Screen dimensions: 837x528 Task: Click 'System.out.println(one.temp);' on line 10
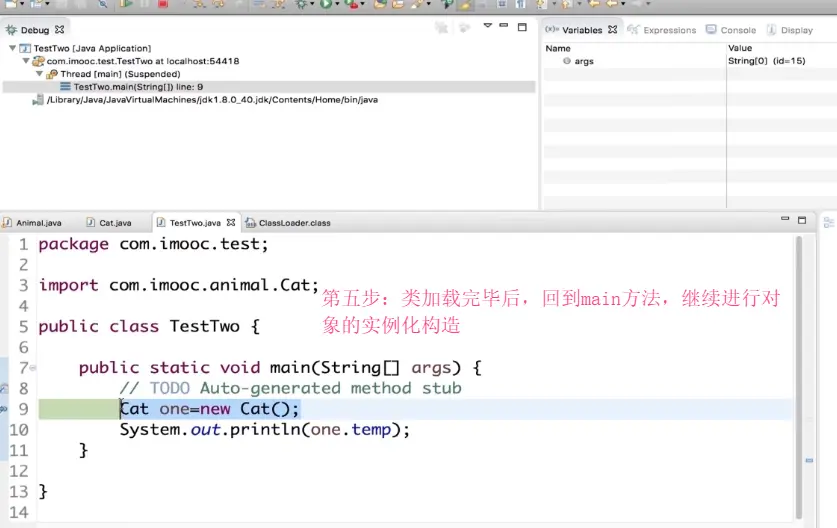pyautogui.click(x=265, y=429)
